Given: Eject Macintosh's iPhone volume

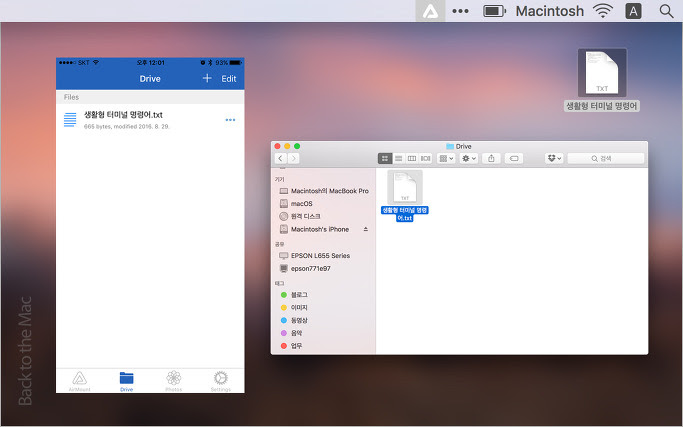Looking at the screenshot, I should point(365,229).
